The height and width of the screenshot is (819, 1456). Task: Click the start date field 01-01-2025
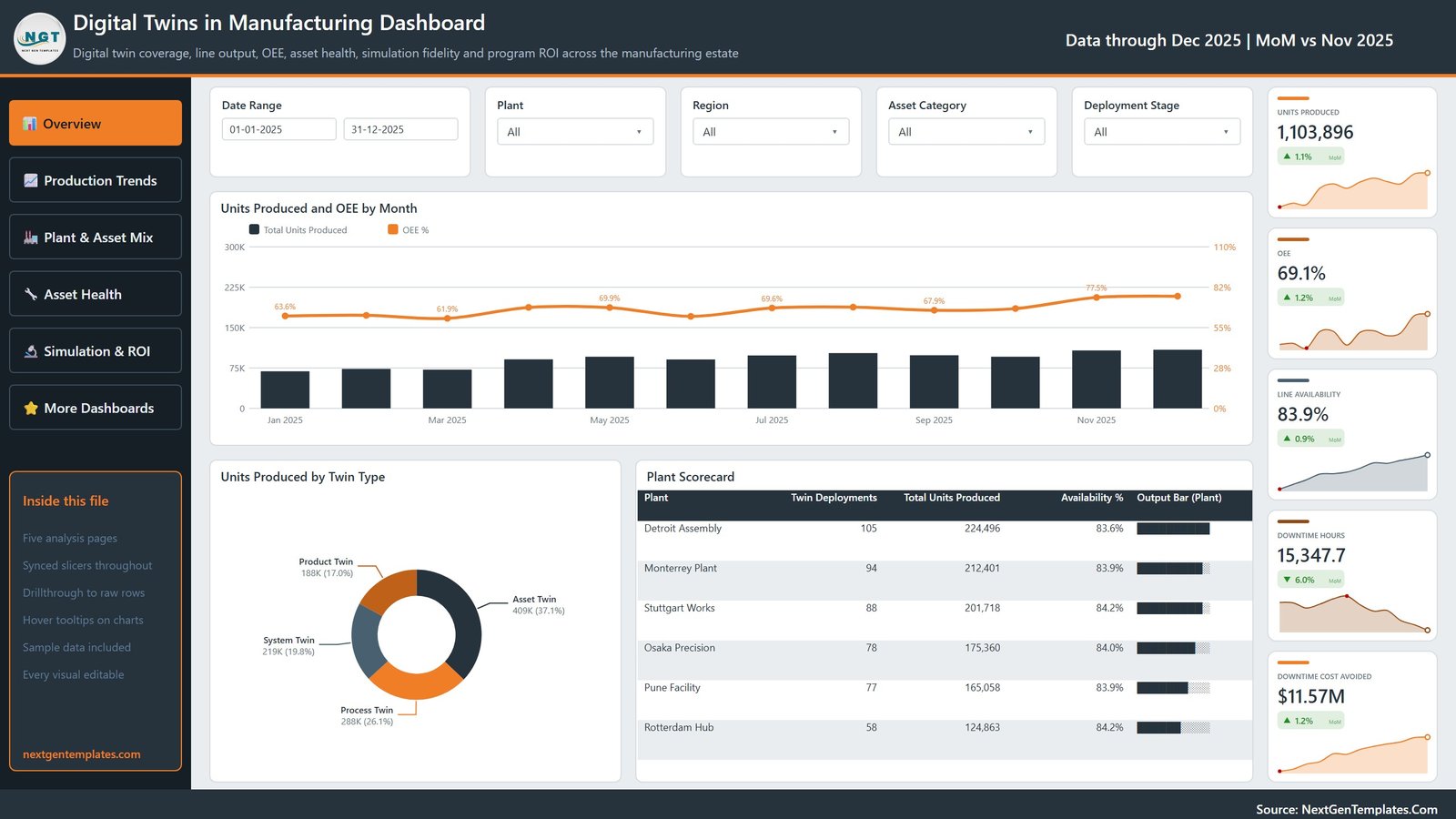[x=278, y=129]
